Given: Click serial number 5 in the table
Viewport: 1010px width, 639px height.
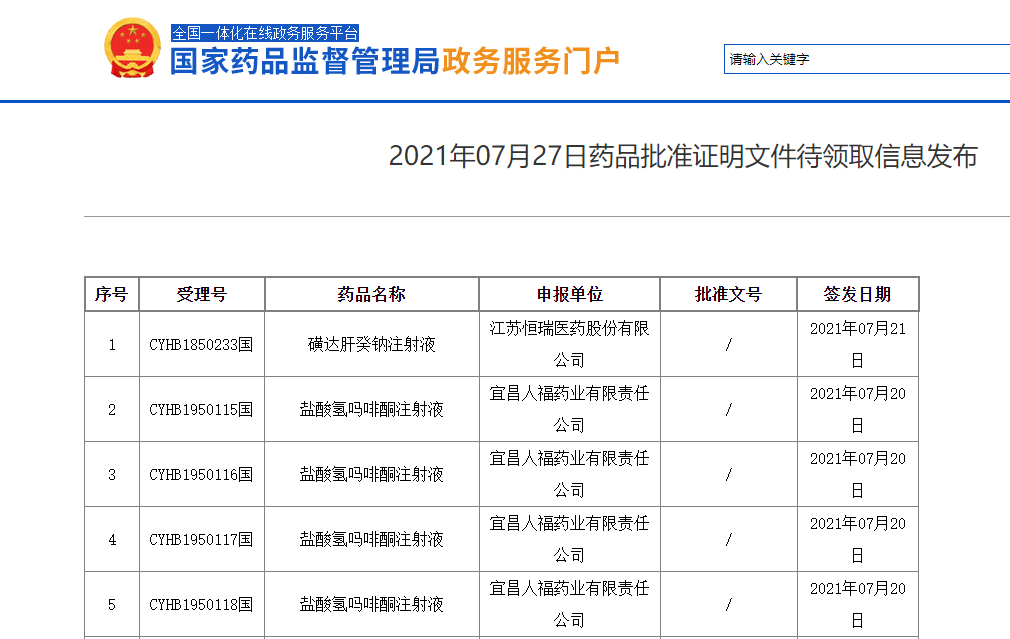Looking at the screenshot, I should (x=112, y=605).
